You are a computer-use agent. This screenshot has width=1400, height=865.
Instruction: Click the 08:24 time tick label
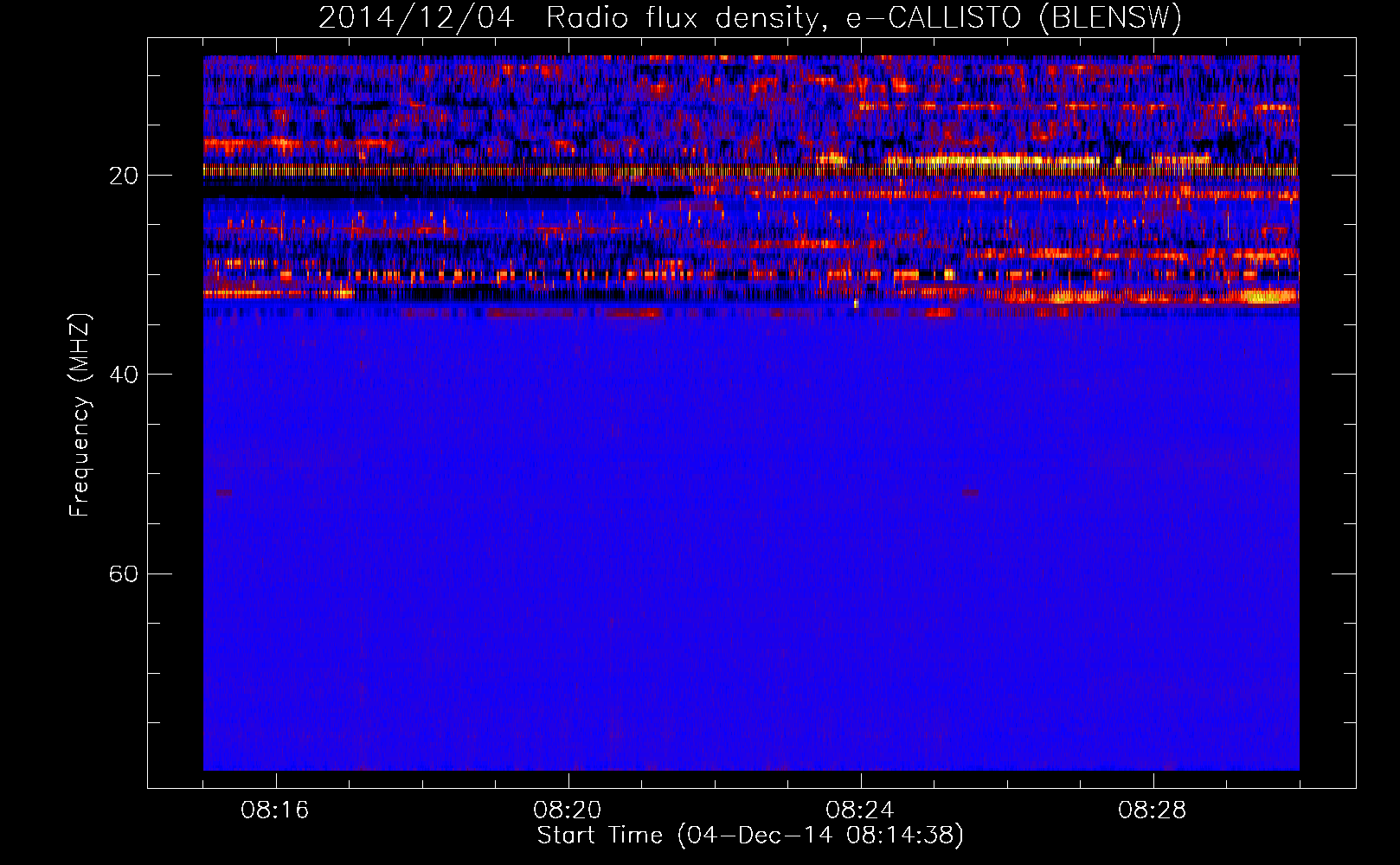tap(860, 811)
